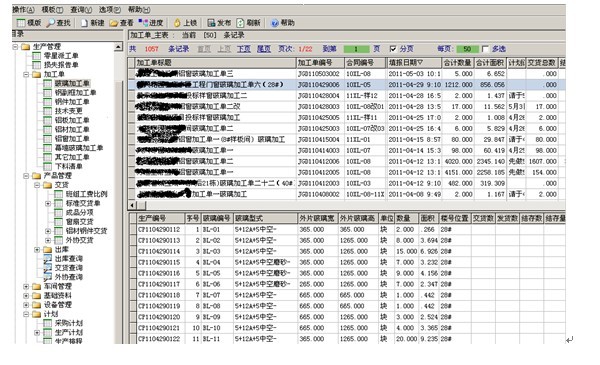
Task: Create a record with 新建 icon
Action: click(x=84, y=23)
